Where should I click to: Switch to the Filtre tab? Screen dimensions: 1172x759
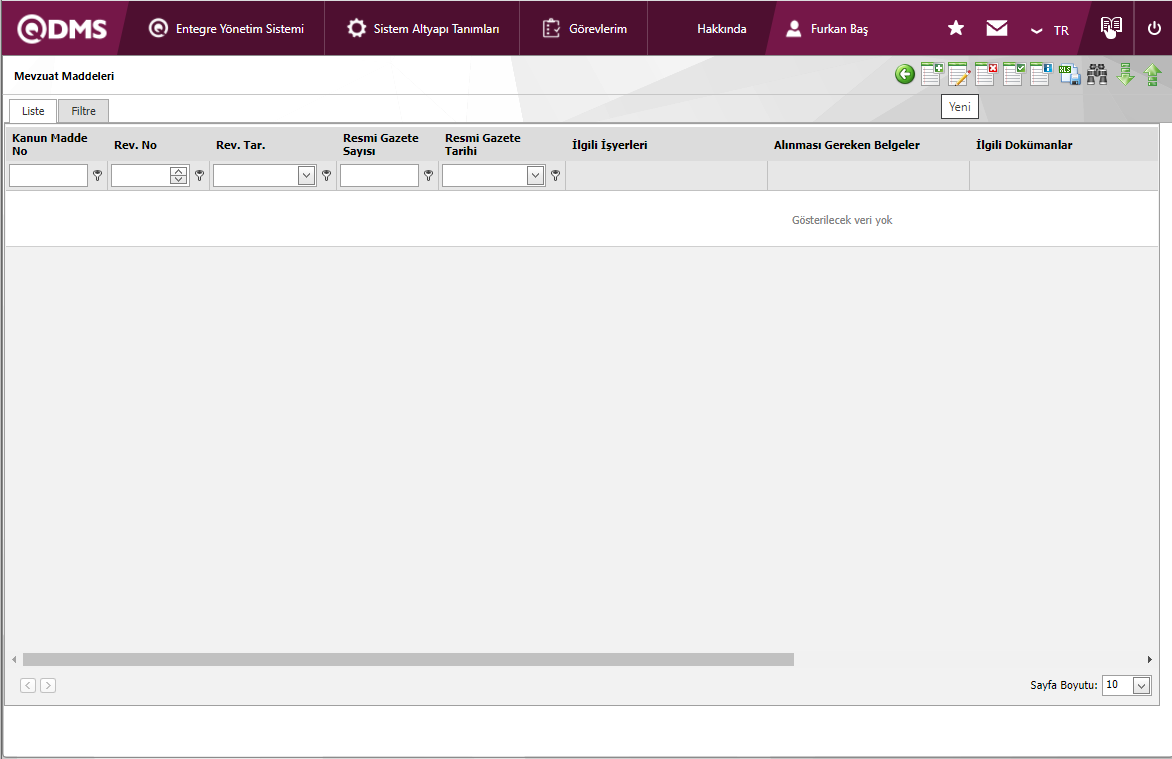(x=84, y=111)
